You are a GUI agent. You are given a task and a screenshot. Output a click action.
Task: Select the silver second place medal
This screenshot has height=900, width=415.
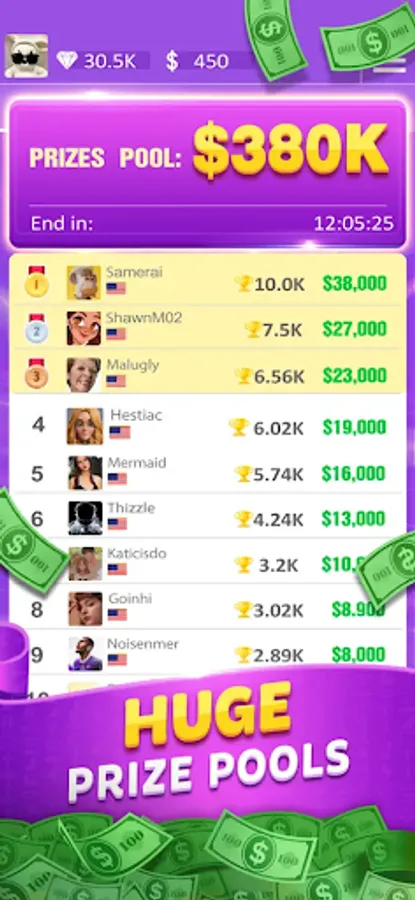tap(37, 329)
